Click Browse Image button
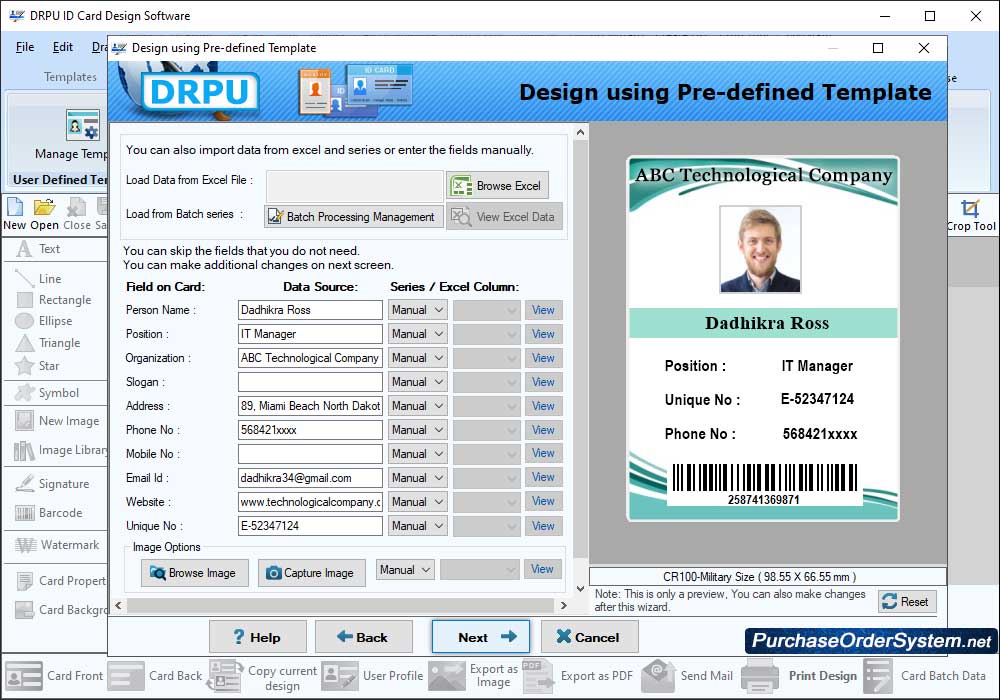Screen dimensions: 1000x700 tap(193, 573)
